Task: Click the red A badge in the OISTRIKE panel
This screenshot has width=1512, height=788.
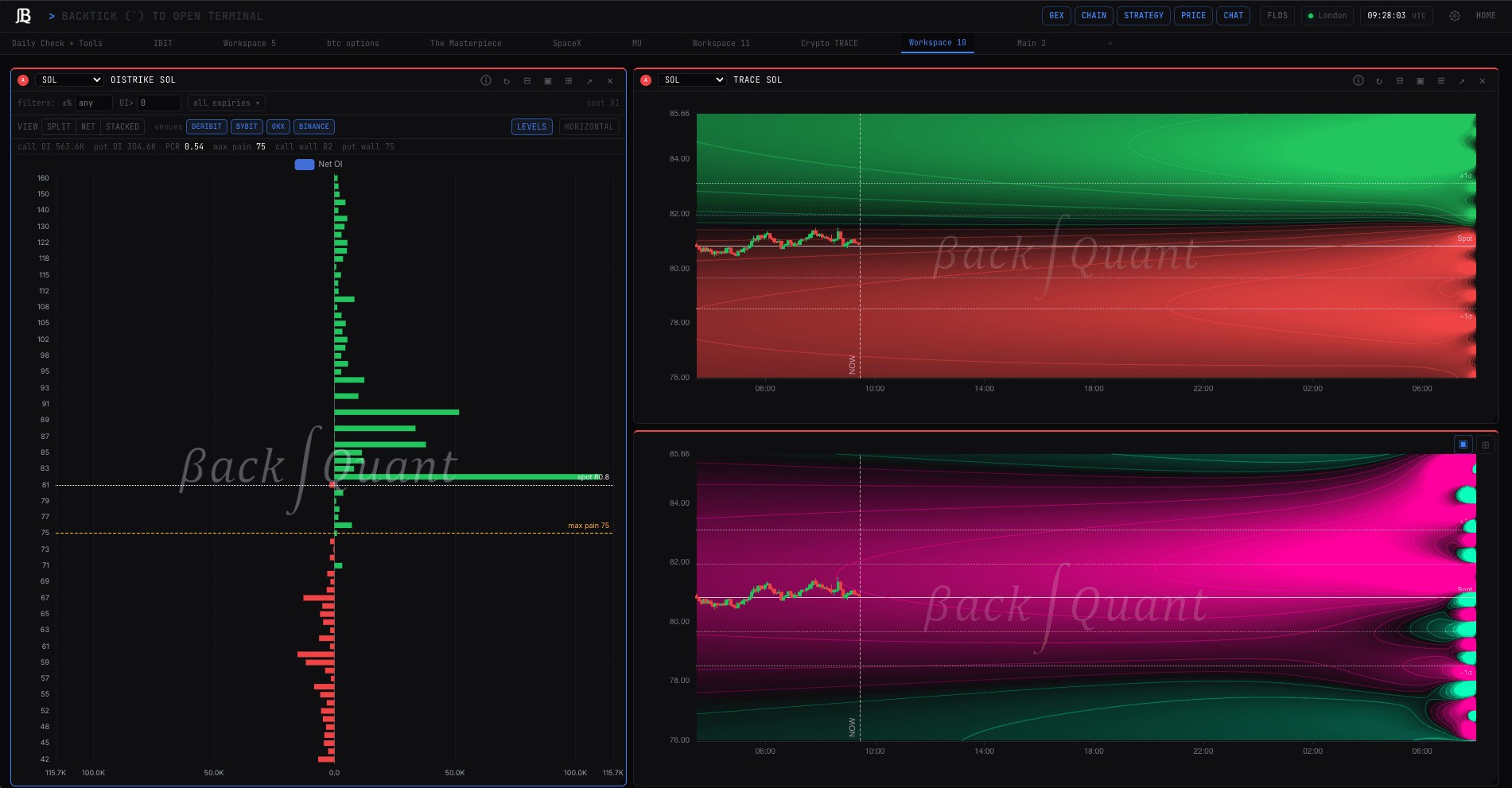Action: click(23, 80)
